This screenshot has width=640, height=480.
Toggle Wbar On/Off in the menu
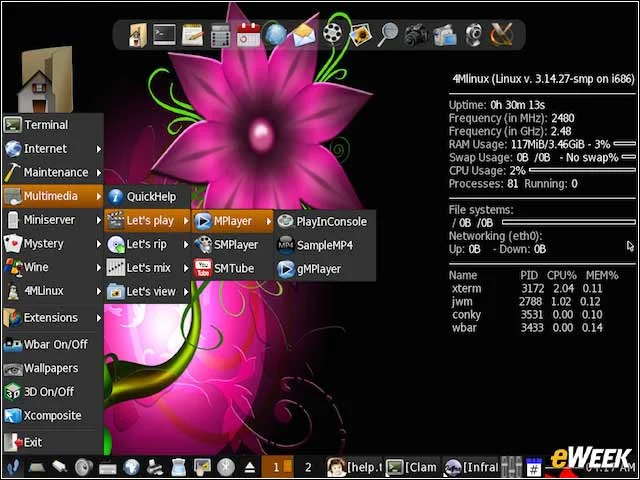pyautogui.click(x=52, y=344)
